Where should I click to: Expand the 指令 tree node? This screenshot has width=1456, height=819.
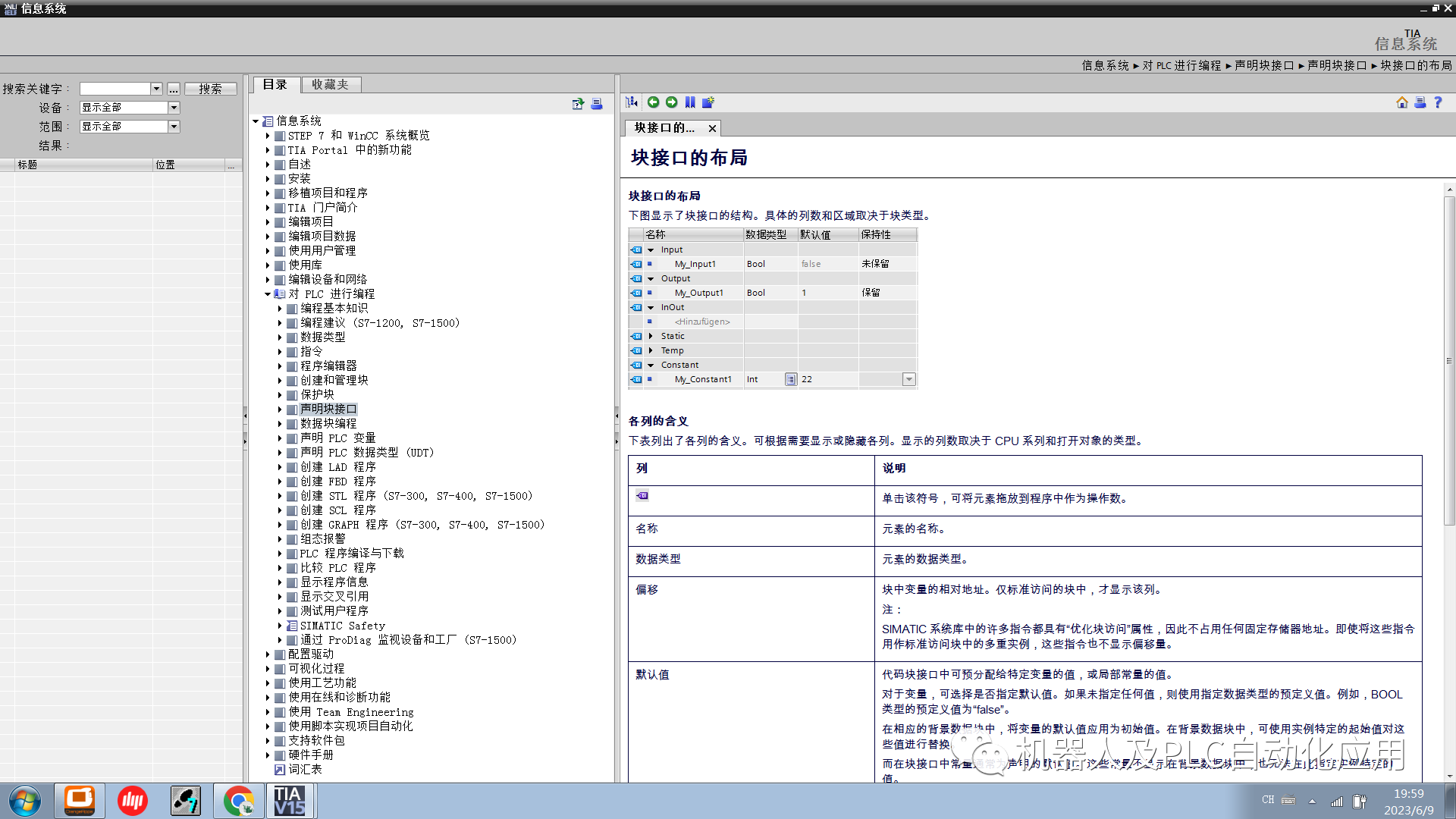[280, 352]
